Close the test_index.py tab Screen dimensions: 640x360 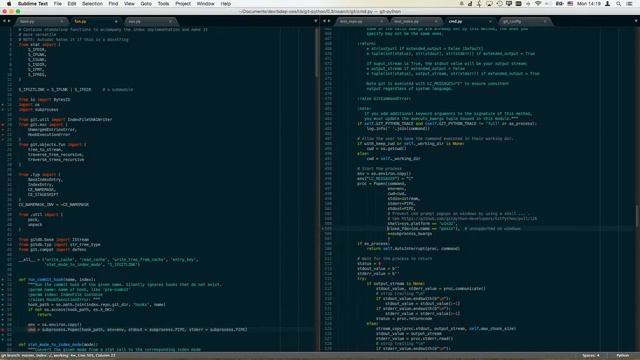[436, 21]
